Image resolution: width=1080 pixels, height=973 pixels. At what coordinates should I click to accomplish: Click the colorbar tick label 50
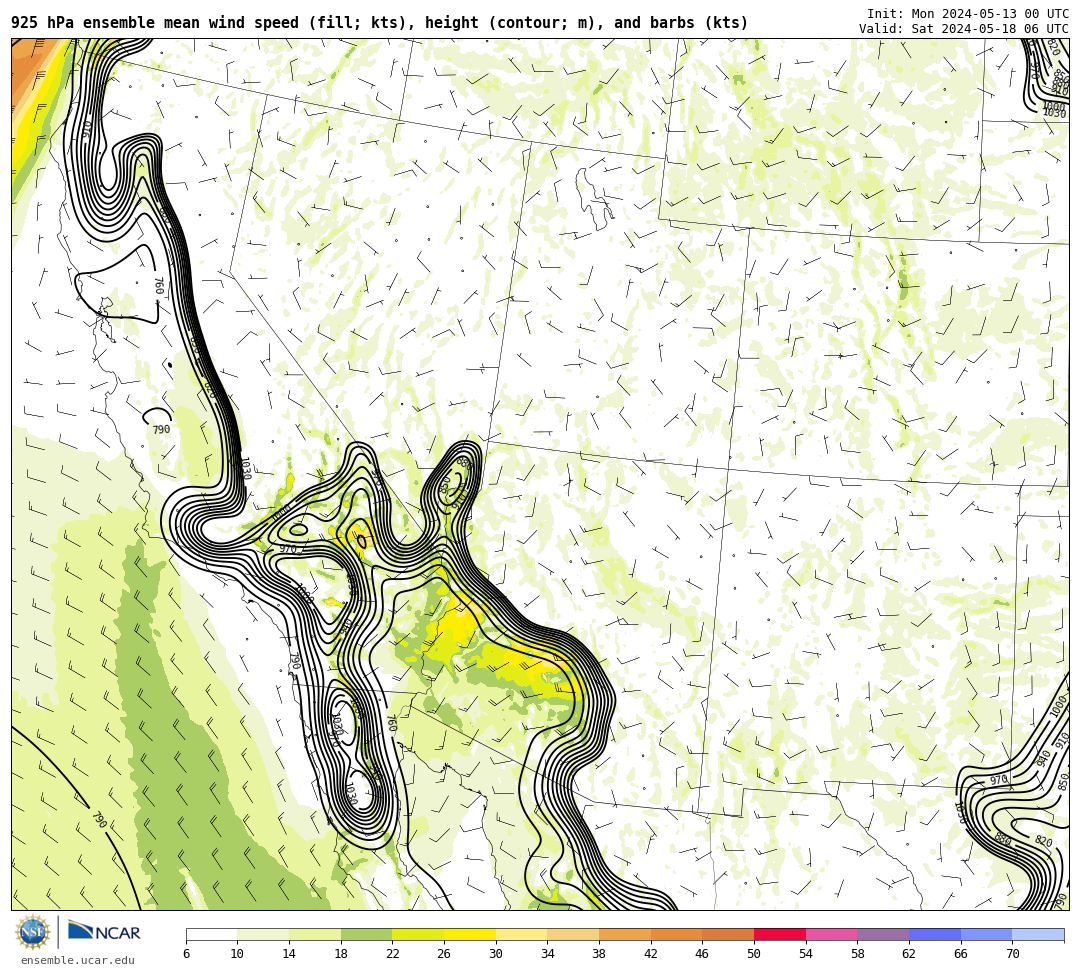(x=754, y=954)
